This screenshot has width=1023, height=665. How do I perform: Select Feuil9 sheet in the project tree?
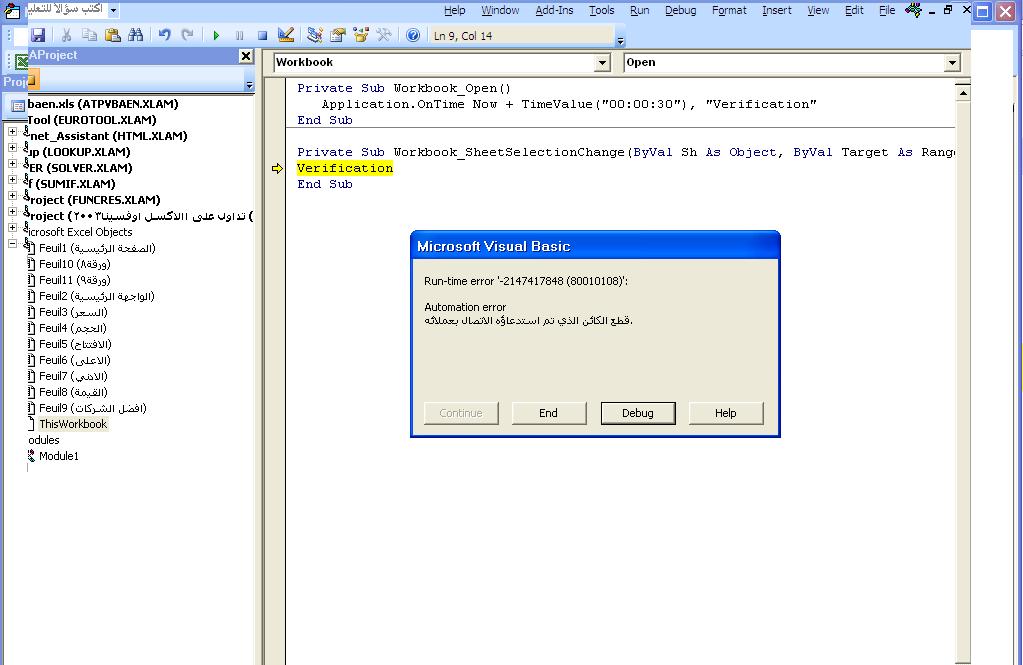(x=93, y=409)
